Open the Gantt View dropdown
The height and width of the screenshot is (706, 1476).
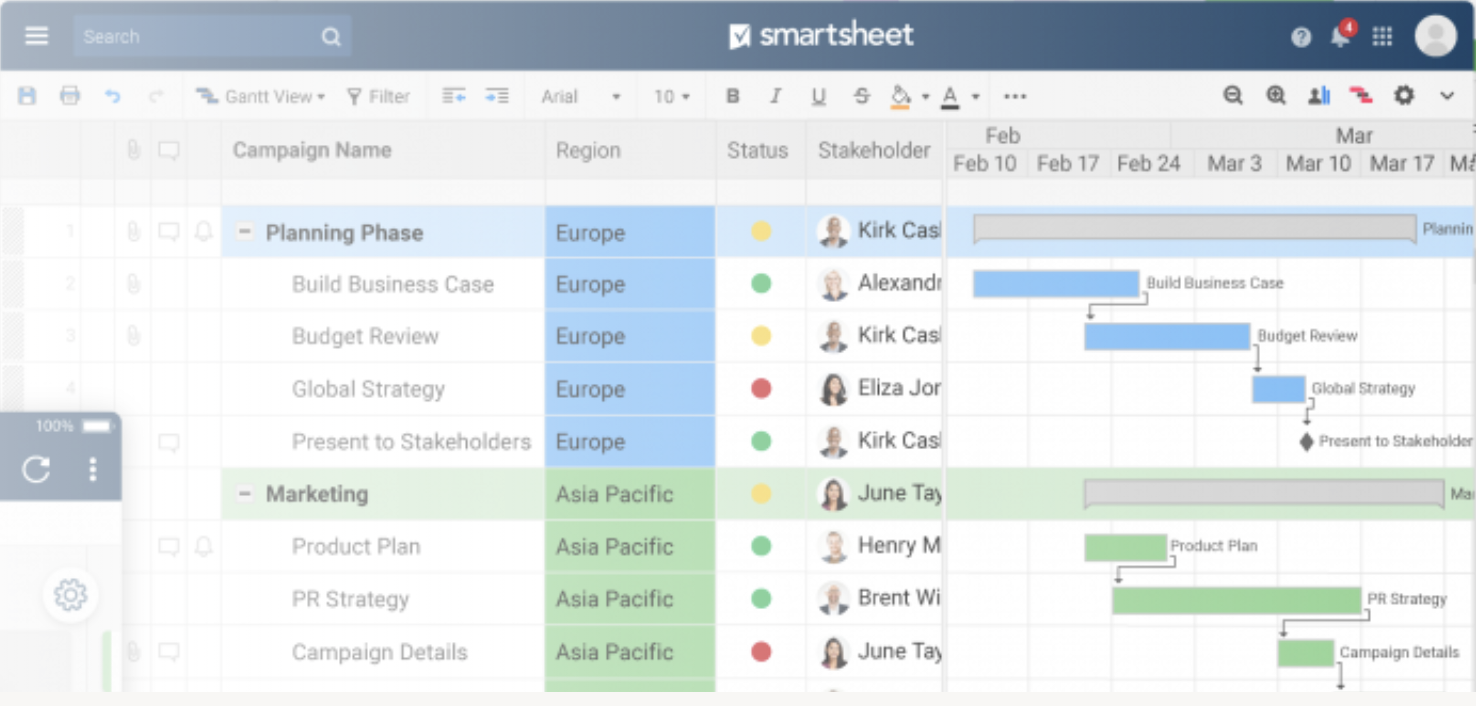pos(261,96)
